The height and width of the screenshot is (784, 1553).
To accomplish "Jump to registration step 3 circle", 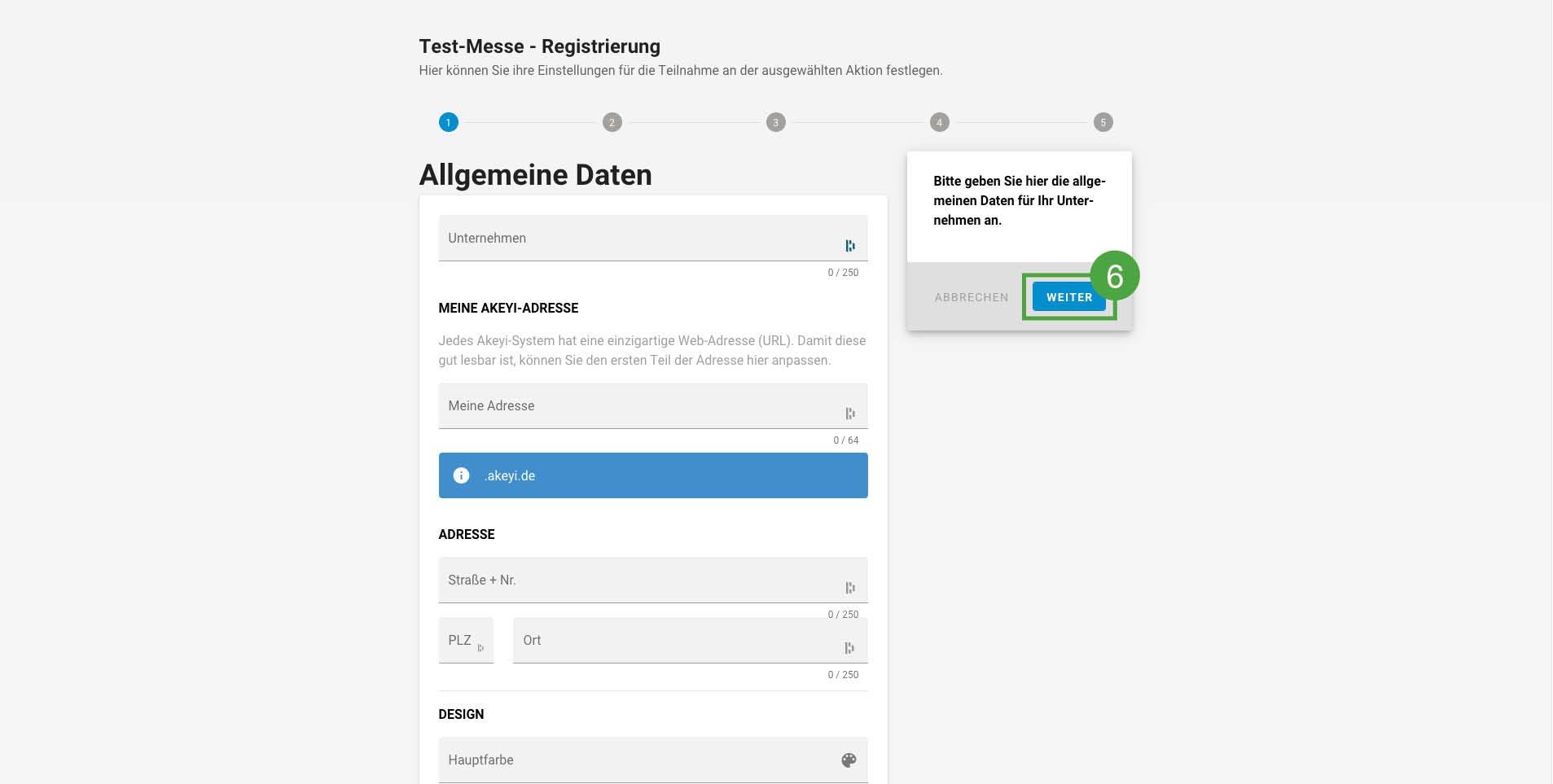I will [x=775, y=122].
